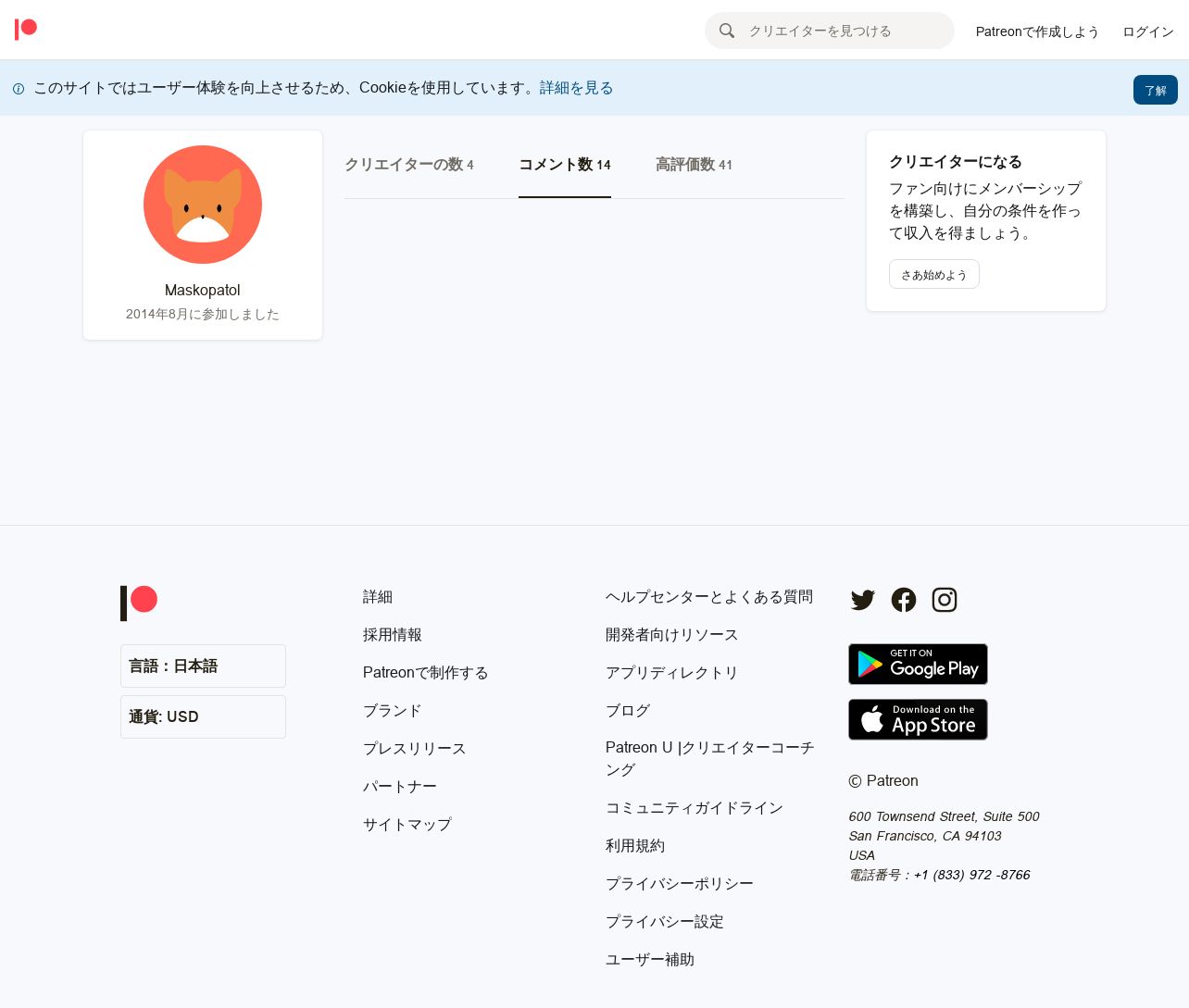Open the 高評価数 41 tab
Viewport: 1189px width, 1008px height.
[x=694, y=164]
